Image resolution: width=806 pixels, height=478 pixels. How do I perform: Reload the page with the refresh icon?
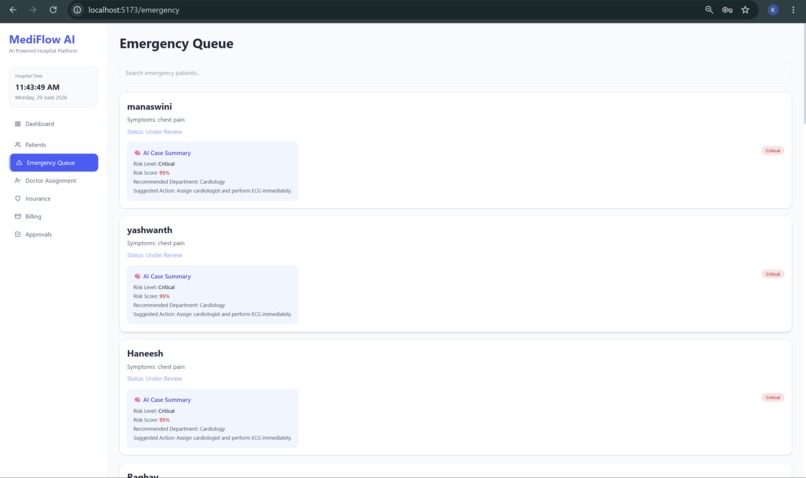(53, 10)
